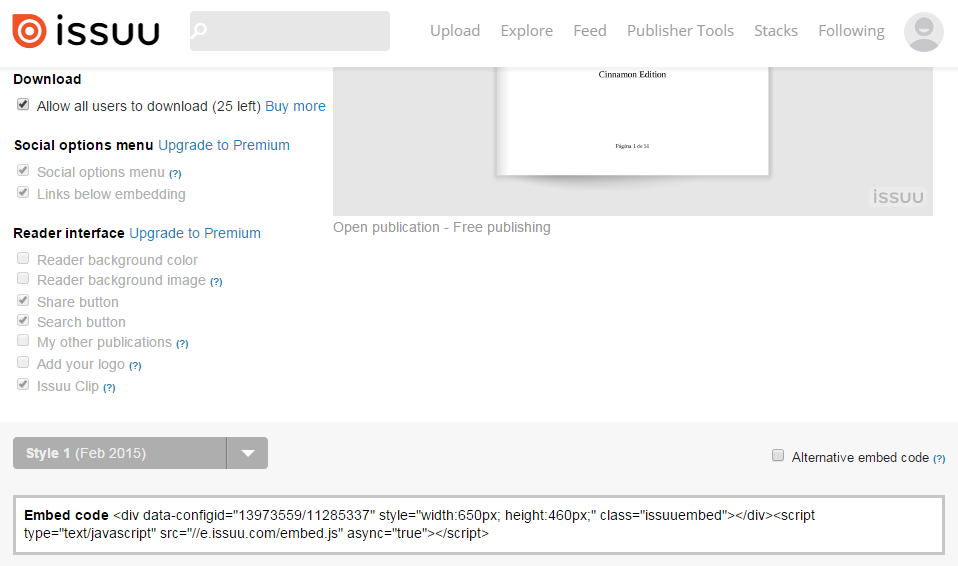Open the Following menu item
Image resolution: width=958 pixels, height=566 pixels.
click(x=851, y=31)
